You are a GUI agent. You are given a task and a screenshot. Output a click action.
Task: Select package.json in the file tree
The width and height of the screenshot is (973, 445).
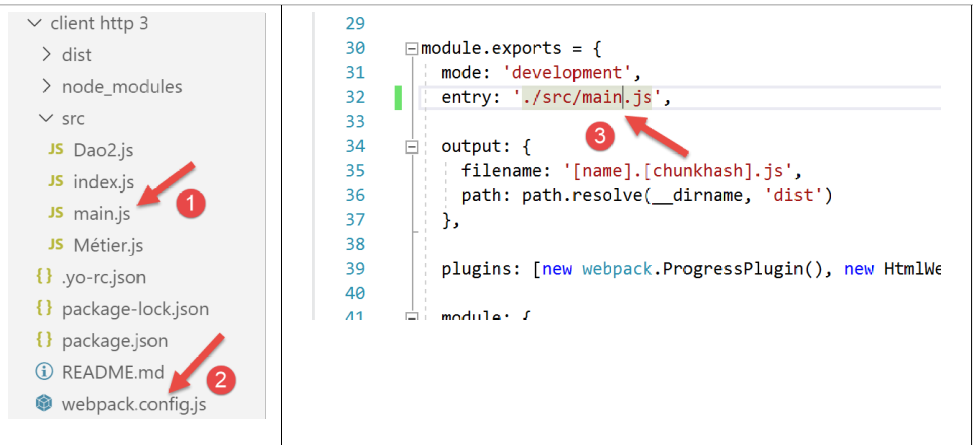[115, 340]
